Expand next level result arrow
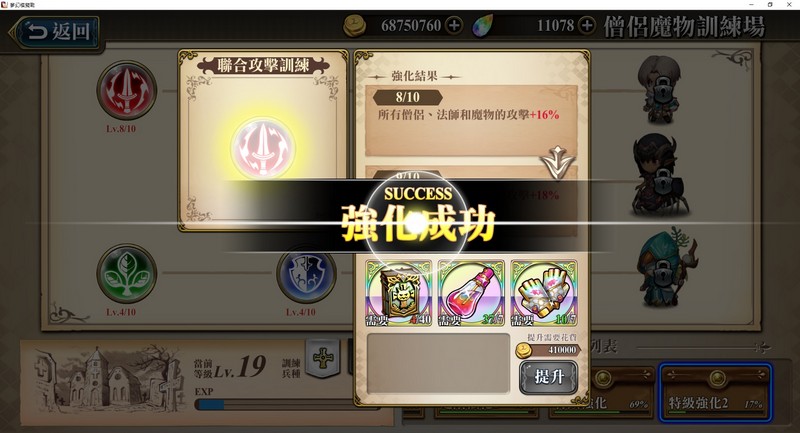The width and height of the screenshot is (800, 433). (x=557, y=162)
